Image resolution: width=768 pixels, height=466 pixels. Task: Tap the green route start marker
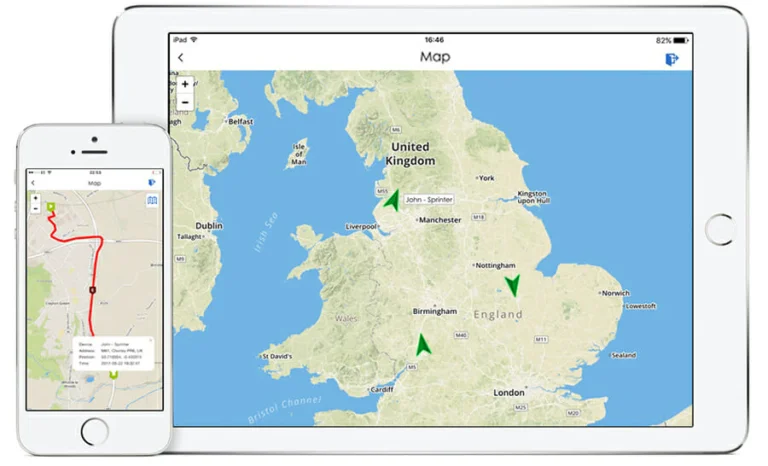tap(50, 207)
